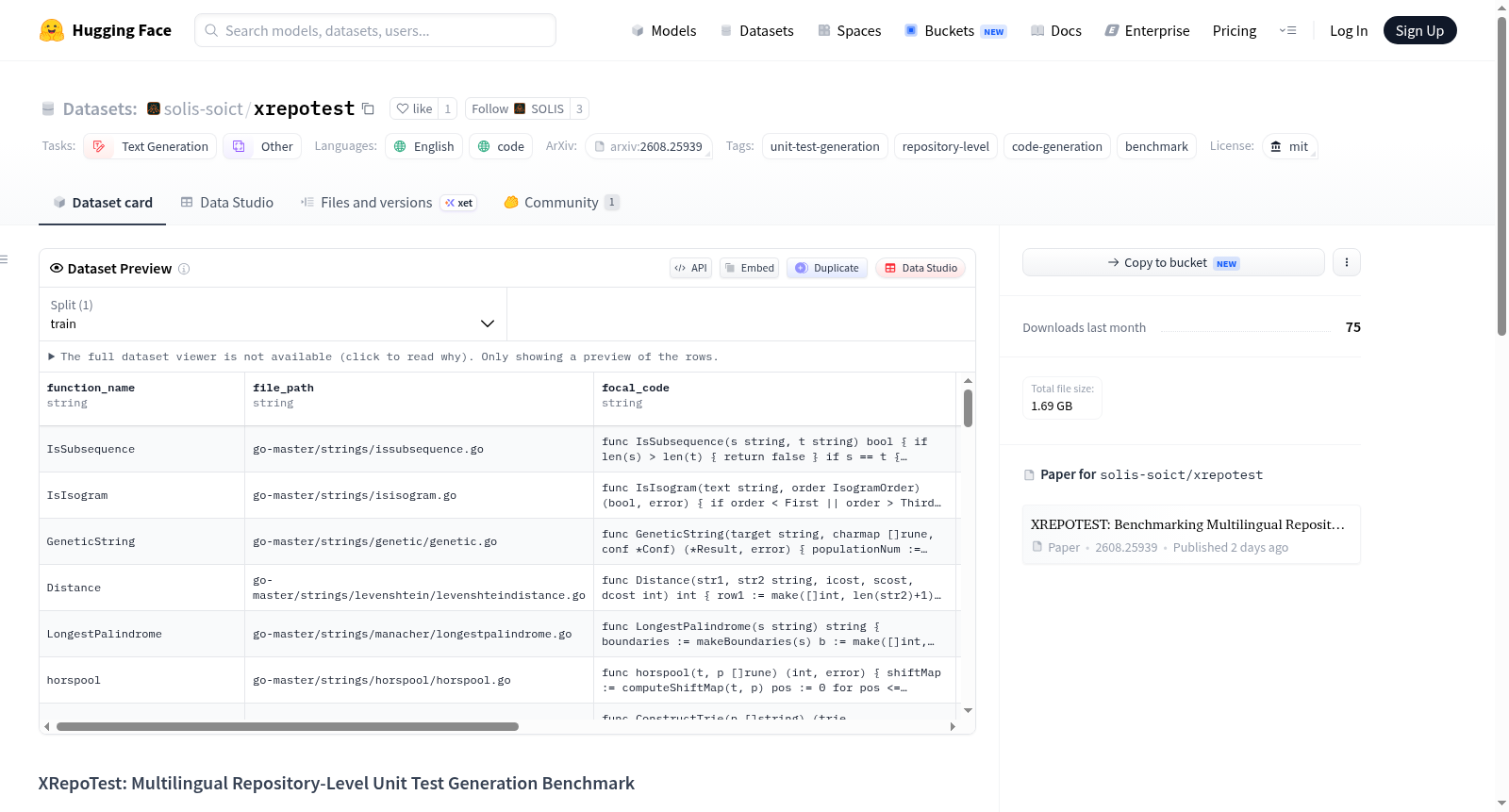Select the horspool function name cell
Viewport: 1509px width, 812px height.
[x=141, y=680]
